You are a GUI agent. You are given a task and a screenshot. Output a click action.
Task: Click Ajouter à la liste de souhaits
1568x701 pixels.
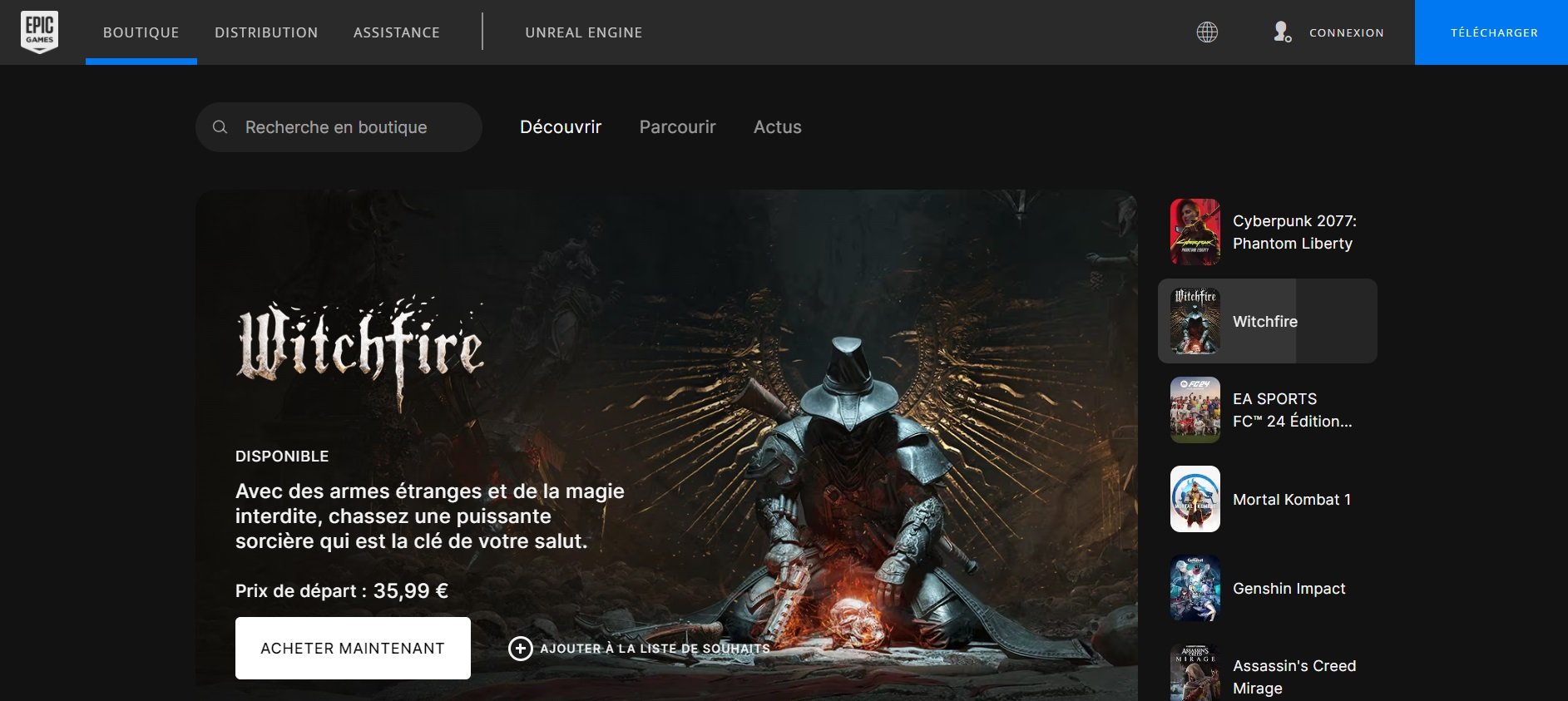[655, 649]
